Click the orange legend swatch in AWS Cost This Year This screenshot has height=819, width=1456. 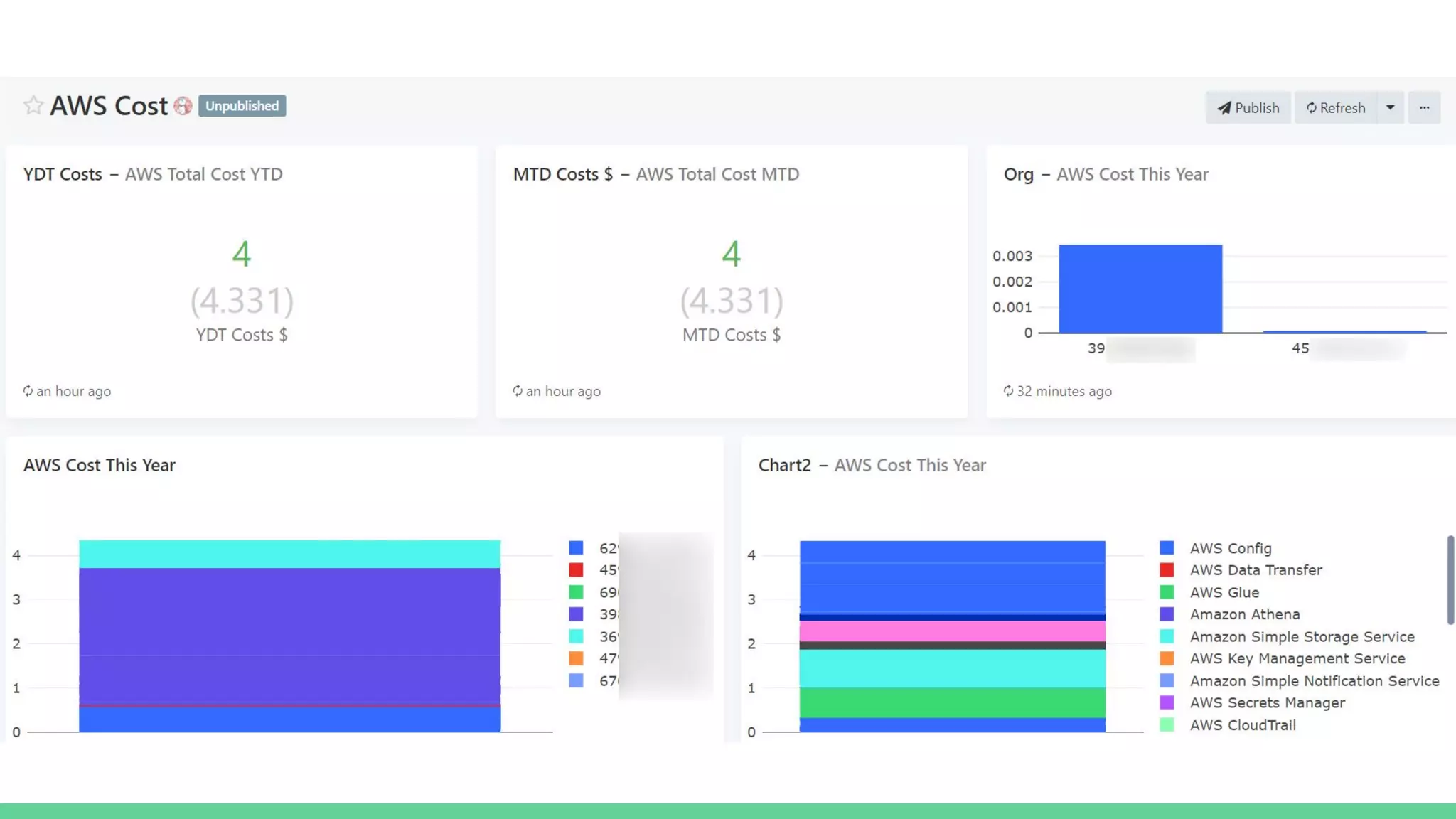(576, 658)
